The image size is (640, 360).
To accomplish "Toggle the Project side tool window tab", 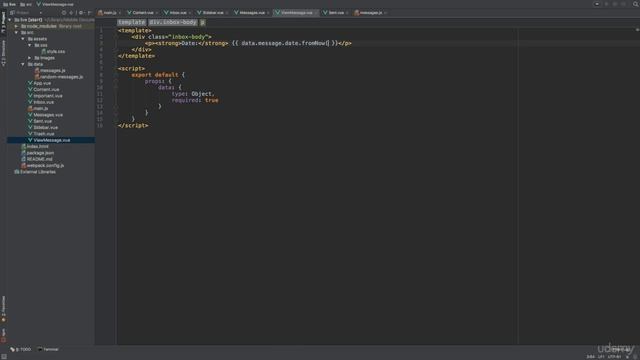I will coord(3,22).
